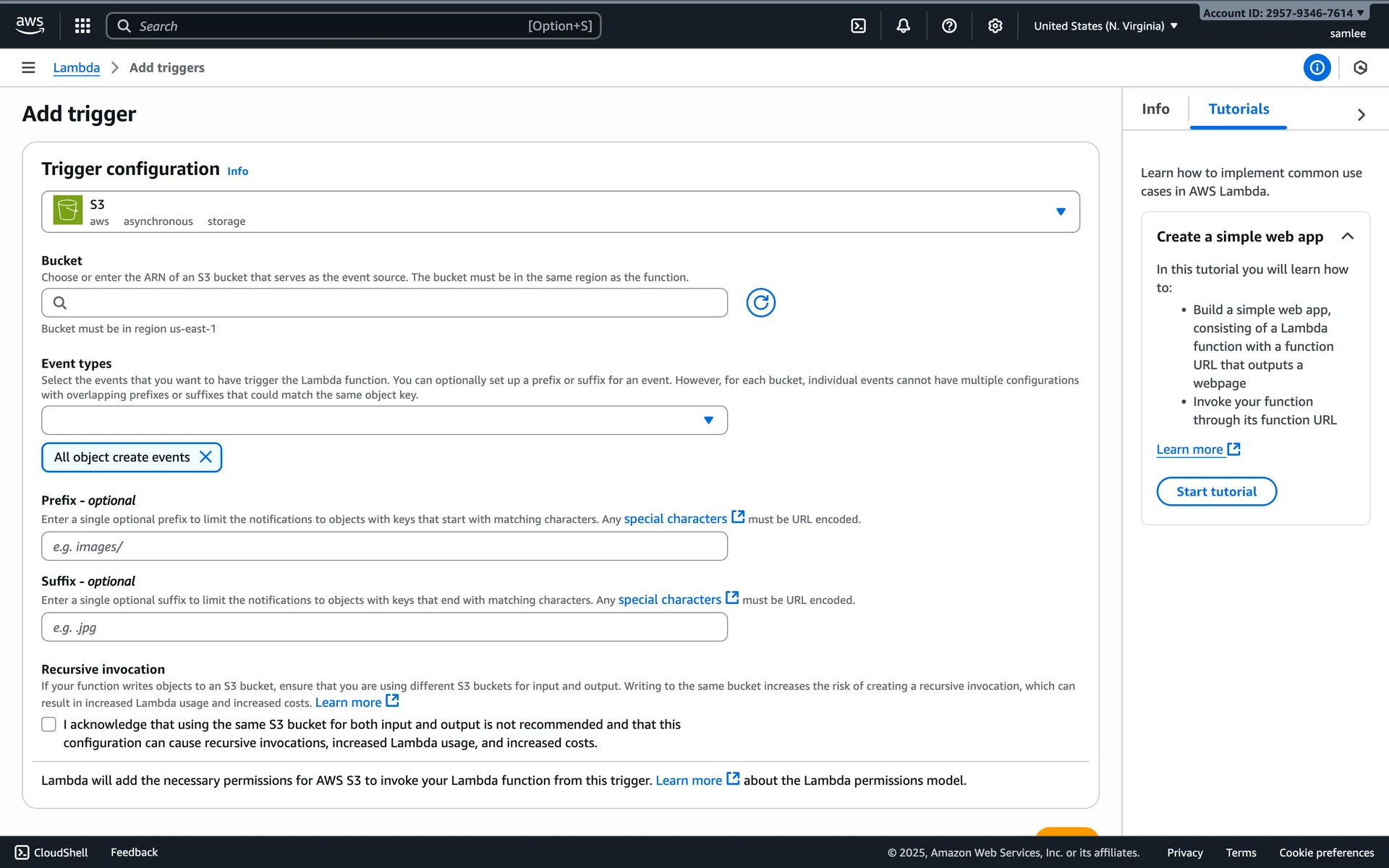This screenshot has width=1389, height=868.
Task: Switch to the Info tab
Action: click(x=1155, y=109)
